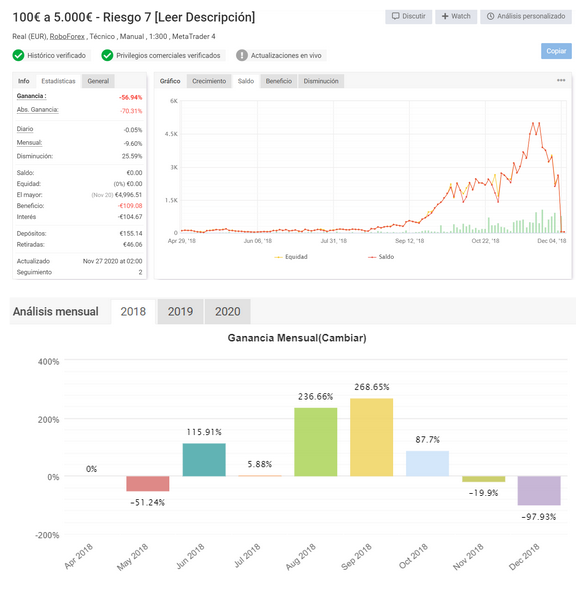The height and width of the screenshot is (590, 584).
Task: Click the -€109.08 Beneficio value
Action: click(x=130, y=205)
